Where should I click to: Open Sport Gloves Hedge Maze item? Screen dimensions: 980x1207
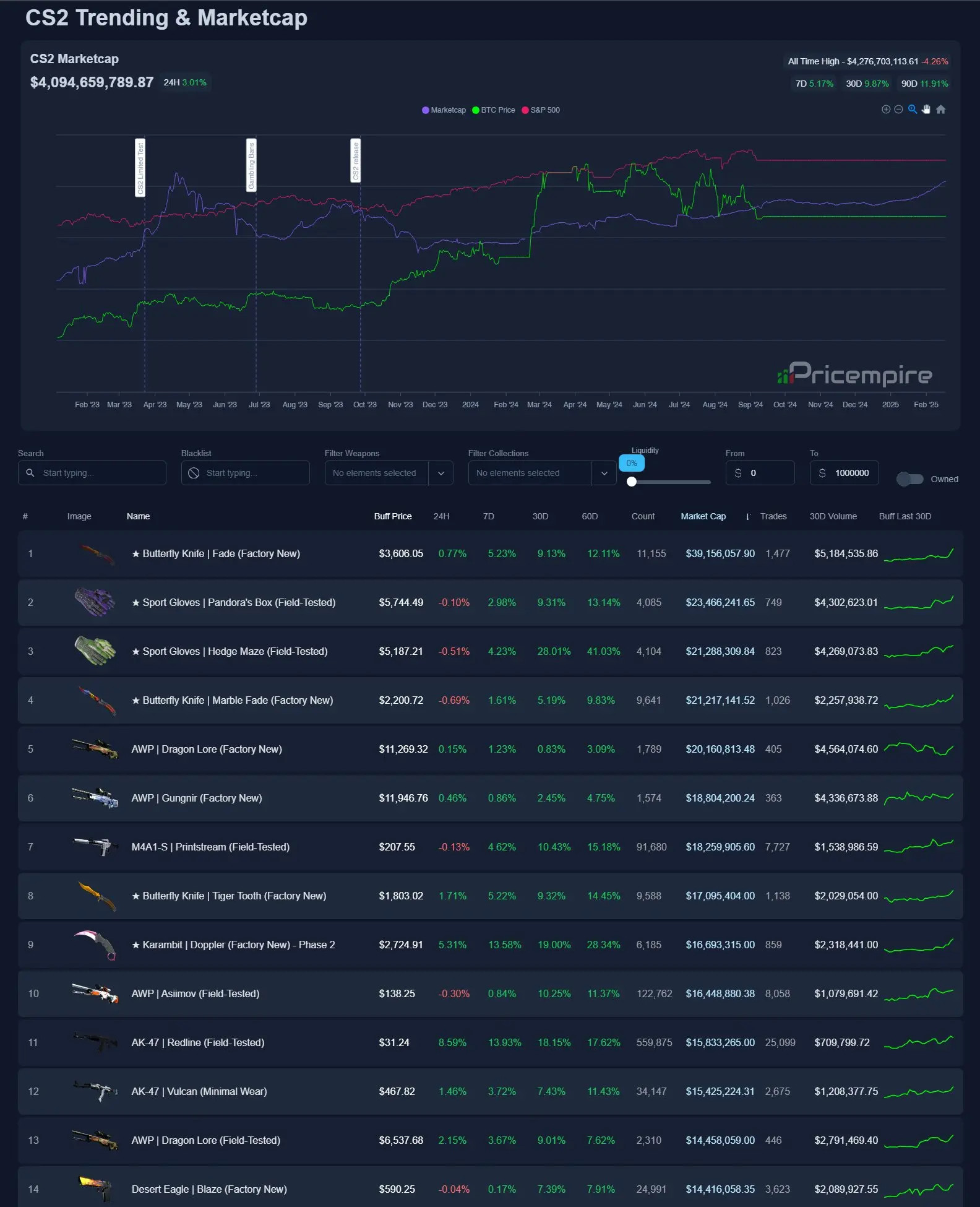tap(230, 652)
